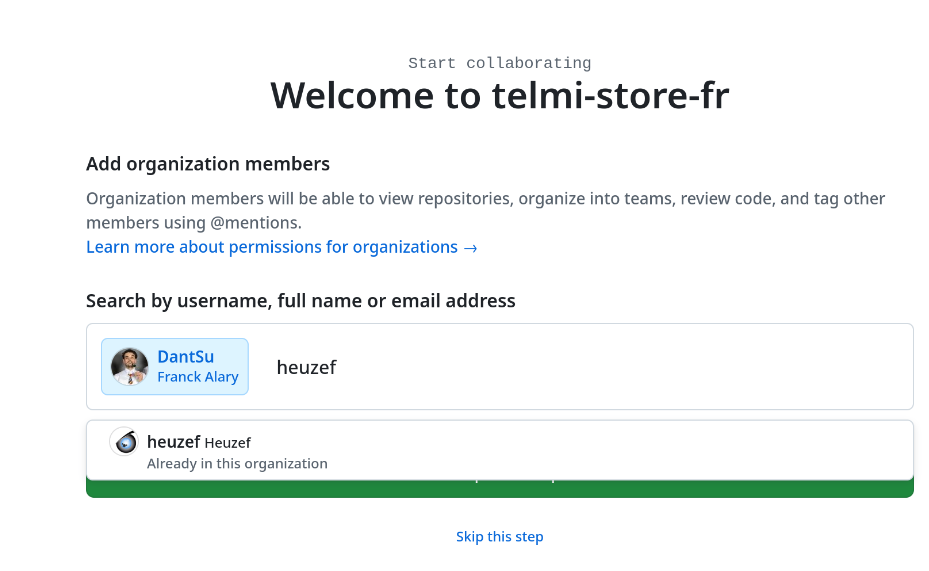Click the "Search by username, full name" label
Viewport: 929px width, 571px height.
(x=300, y=300)
